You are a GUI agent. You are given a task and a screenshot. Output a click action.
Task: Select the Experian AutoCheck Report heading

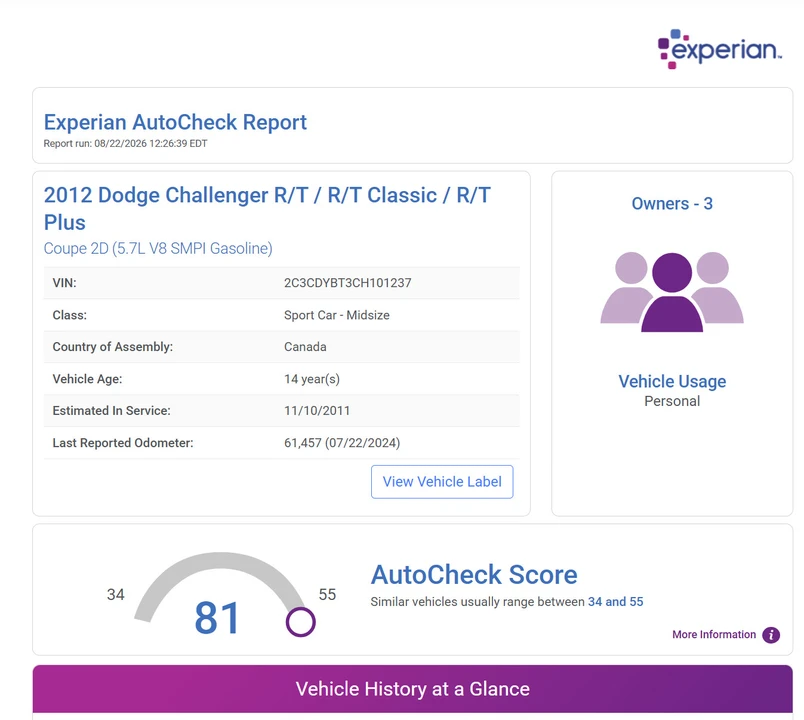coord(175,122)
